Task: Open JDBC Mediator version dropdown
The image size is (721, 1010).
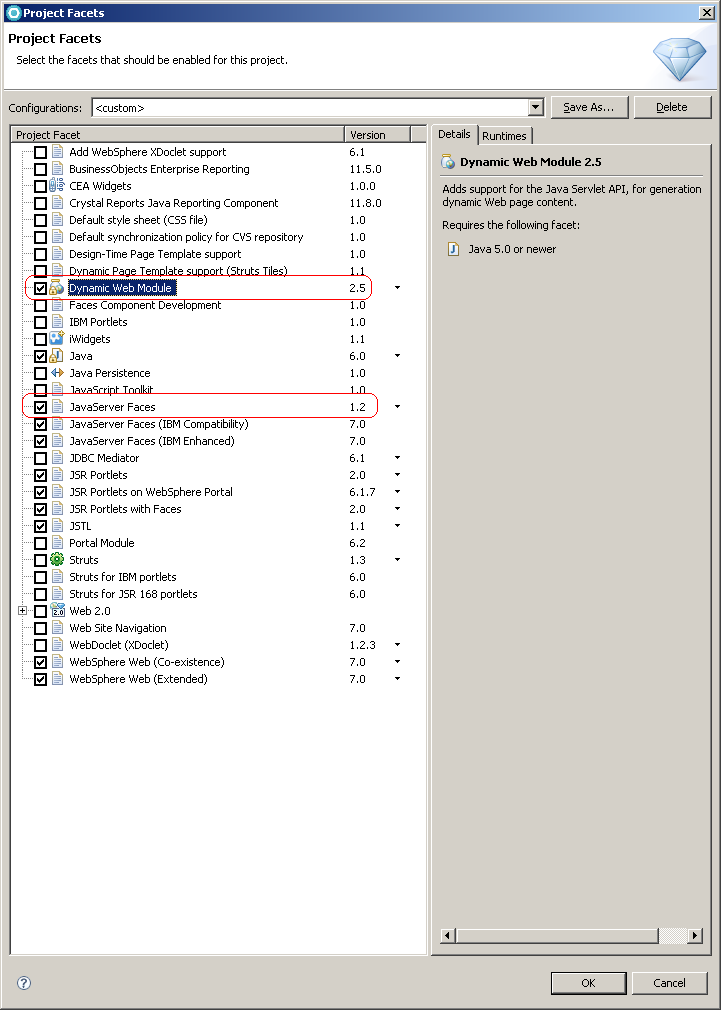Action: coord(398,458)
